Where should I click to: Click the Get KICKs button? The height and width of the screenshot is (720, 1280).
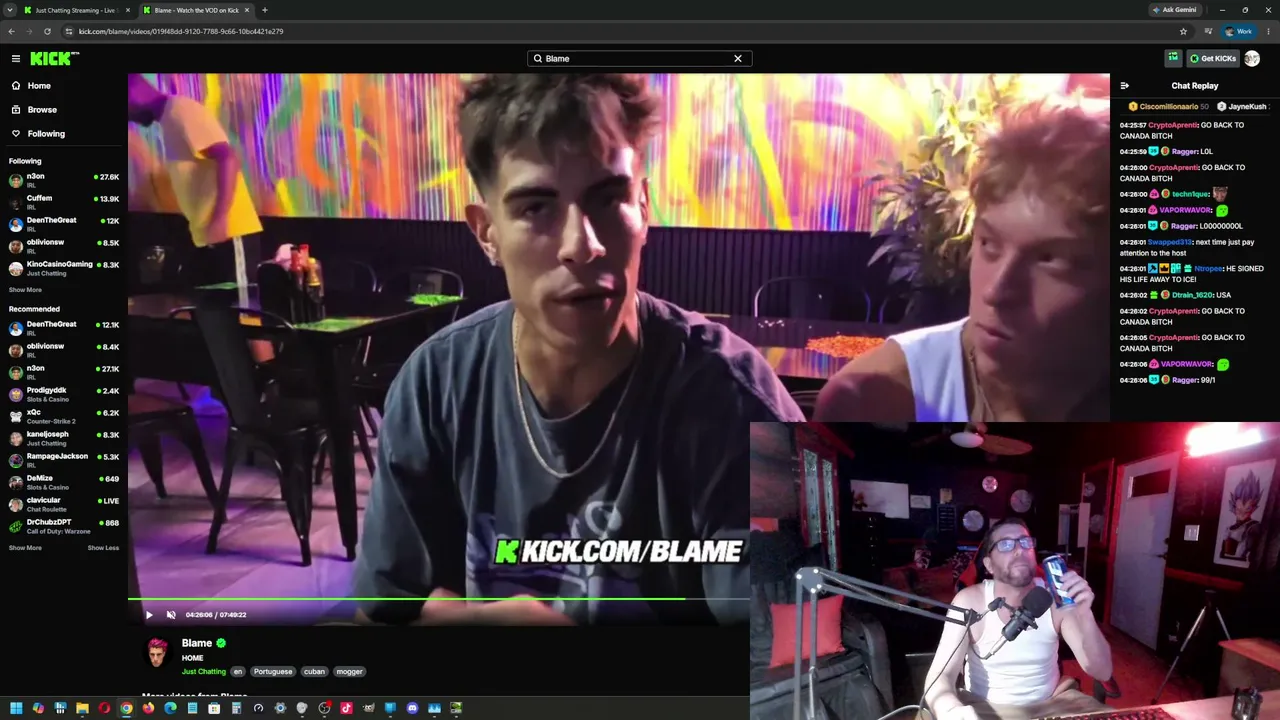(1212, 58)
